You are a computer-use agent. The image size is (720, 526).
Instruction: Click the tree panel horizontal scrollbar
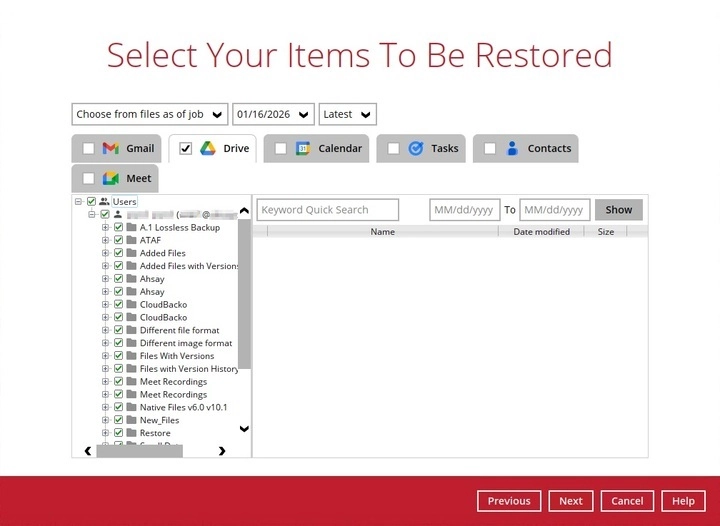pyautogui.click(x=140, y=451)
